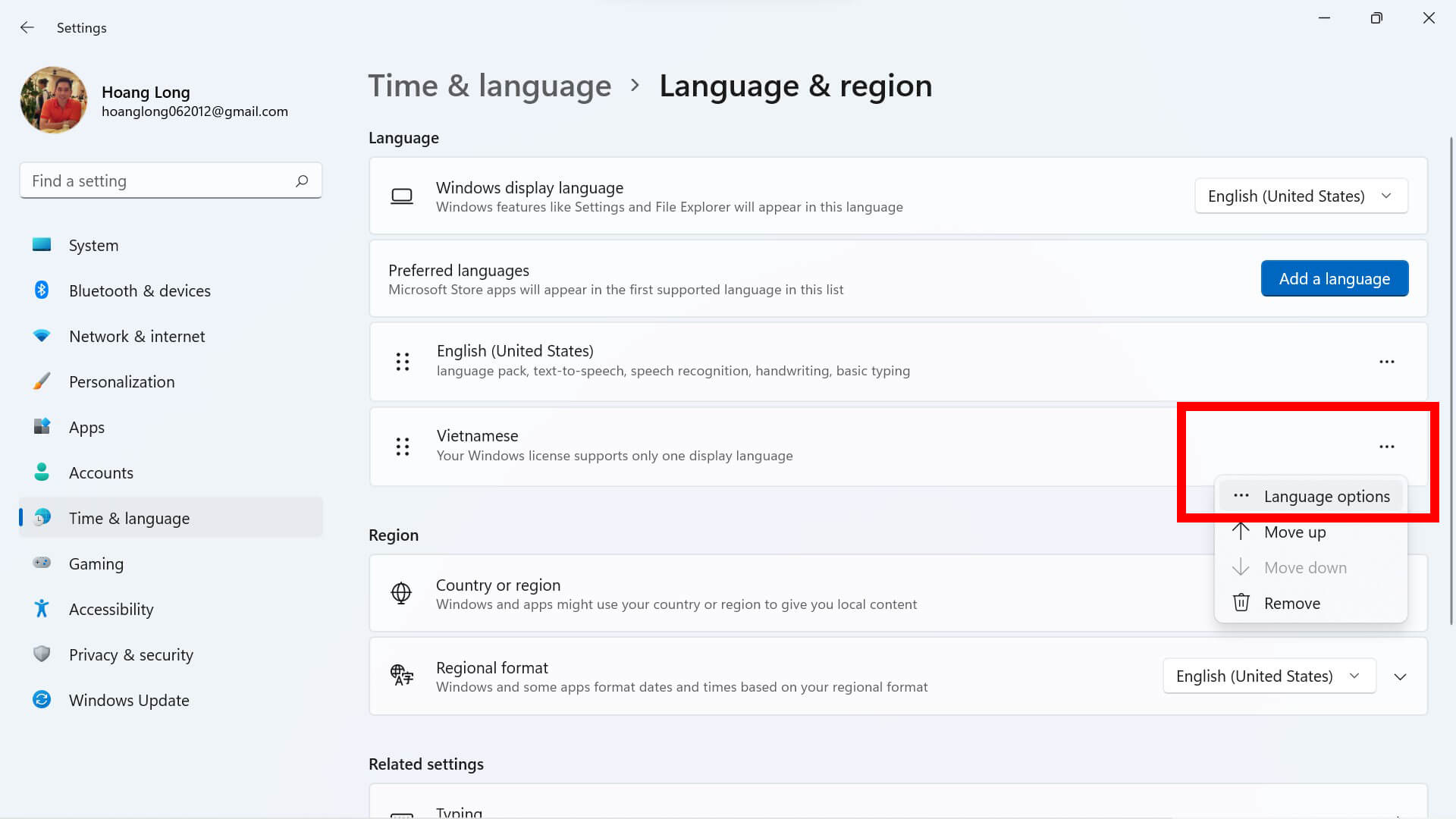
Task: Click the drag handle for Vietnamese
Action: tap(403, 447)
